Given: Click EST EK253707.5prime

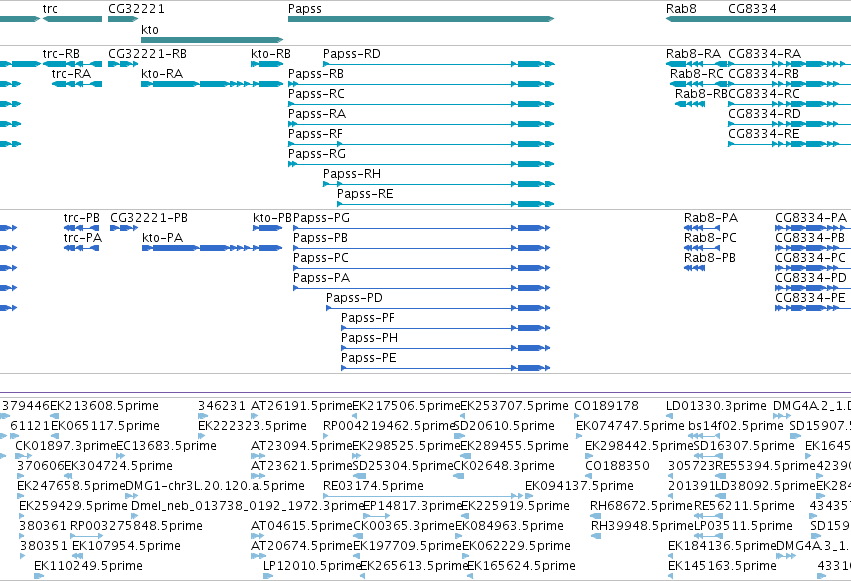Looking at the screenshot, I should pyautogui.click(x=515, y=406).
